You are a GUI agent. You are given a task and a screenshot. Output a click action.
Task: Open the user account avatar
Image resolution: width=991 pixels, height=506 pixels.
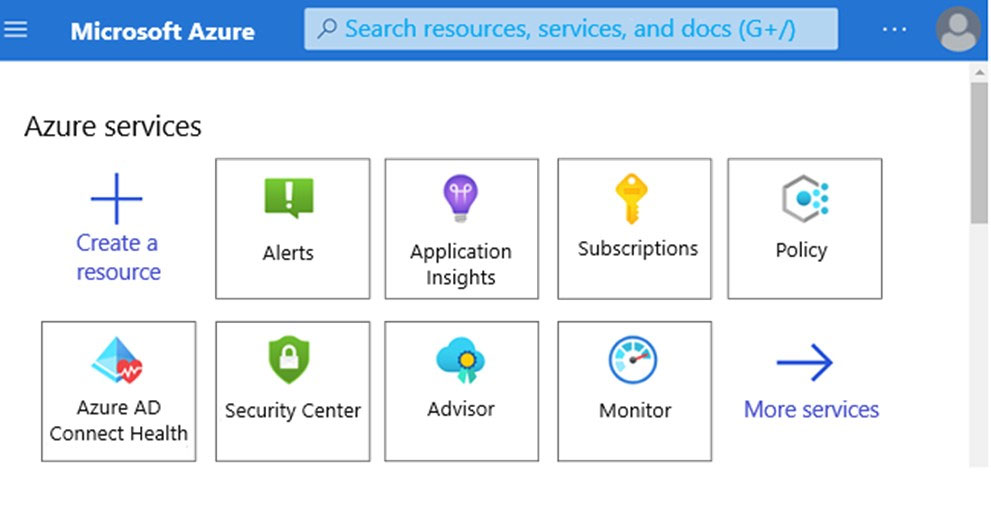pyautogui.click(x=958, y=29)
